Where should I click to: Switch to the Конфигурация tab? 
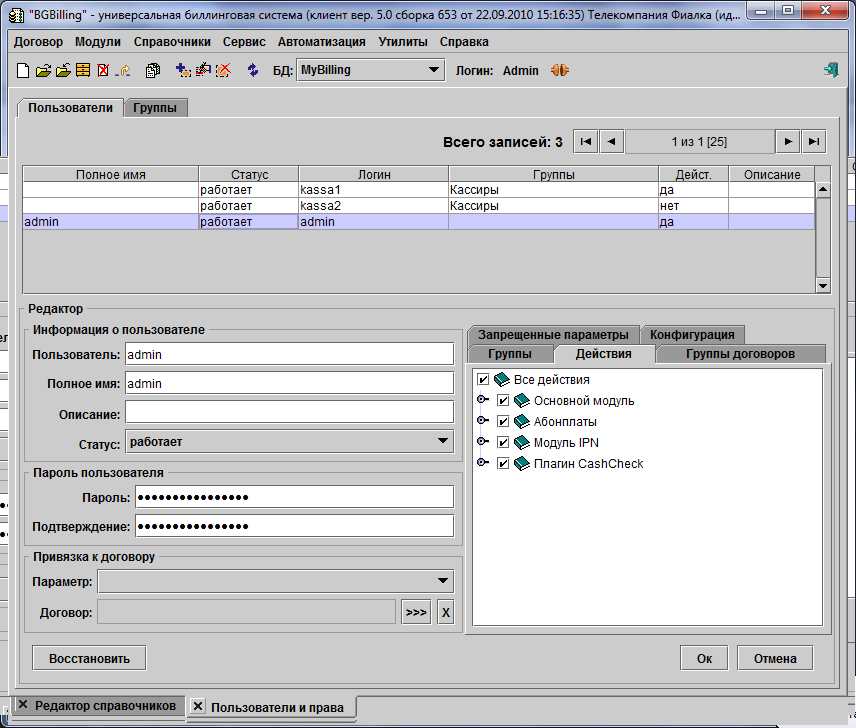[x=692, y=335]
